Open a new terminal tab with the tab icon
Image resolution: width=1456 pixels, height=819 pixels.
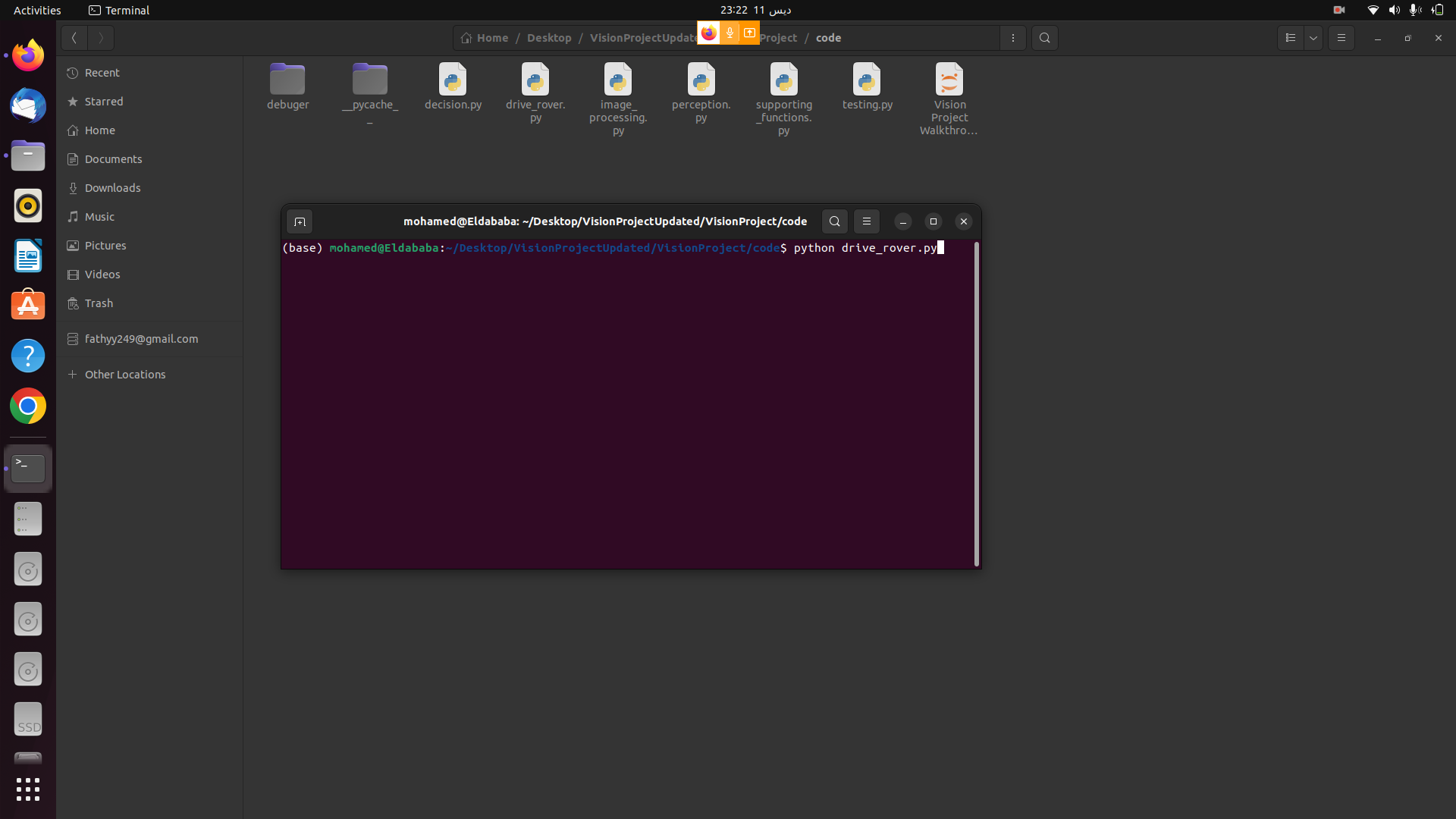[x=299, y=221]
